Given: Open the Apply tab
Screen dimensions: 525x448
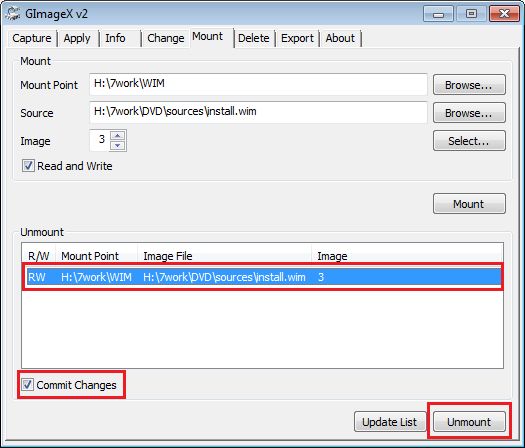Looking at the screenshot, I should 77,38.
